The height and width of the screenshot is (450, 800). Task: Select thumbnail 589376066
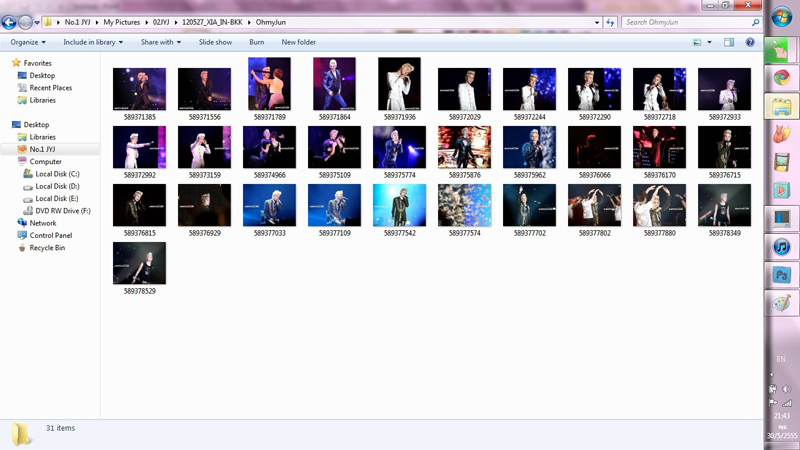[x=594, y=147]
